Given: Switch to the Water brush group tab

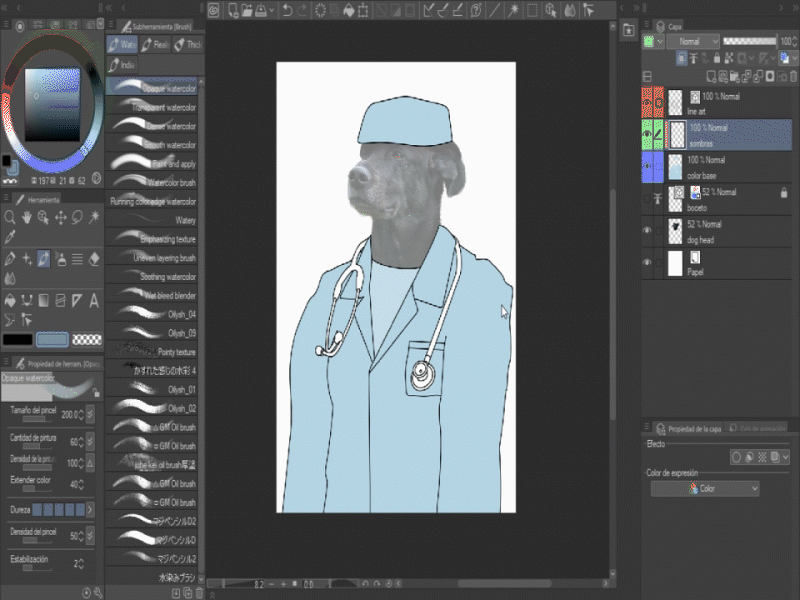Looking at the screenshot, I should click(122, 45).
